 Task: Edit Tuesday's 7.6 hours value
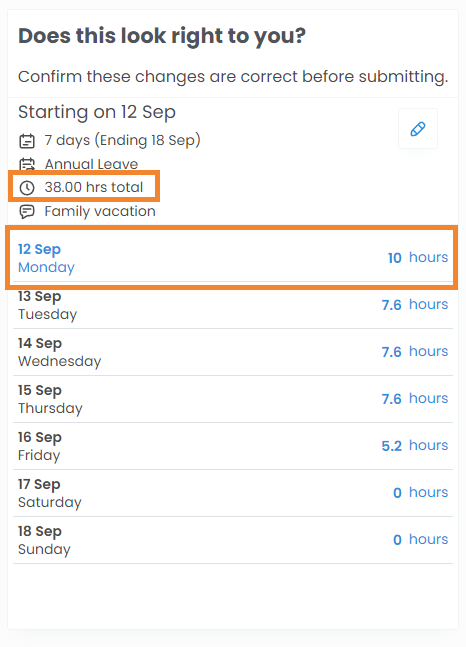[x=391, y=305]
